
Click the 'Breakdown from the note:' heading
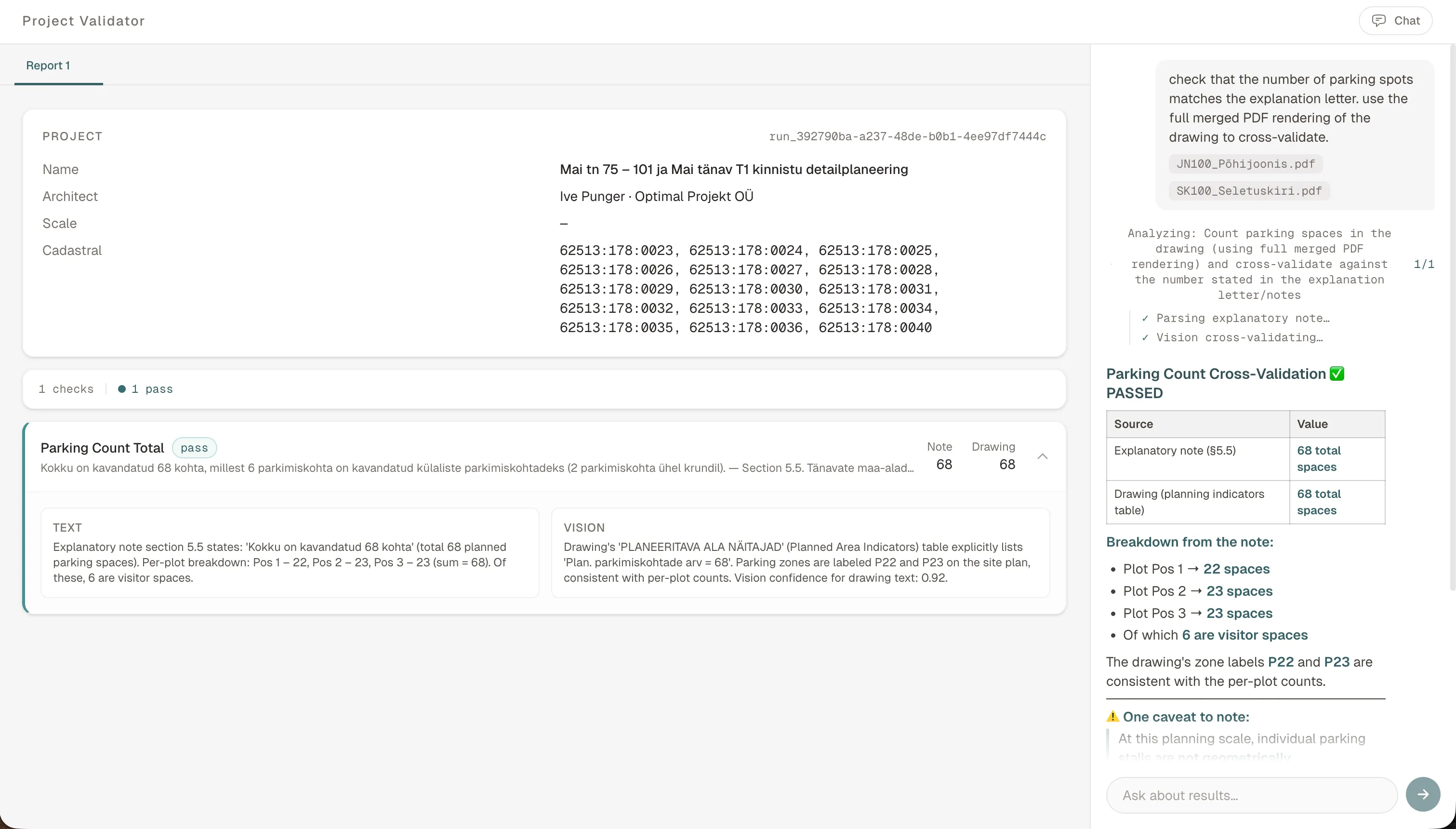click(x=1190, y=542)
